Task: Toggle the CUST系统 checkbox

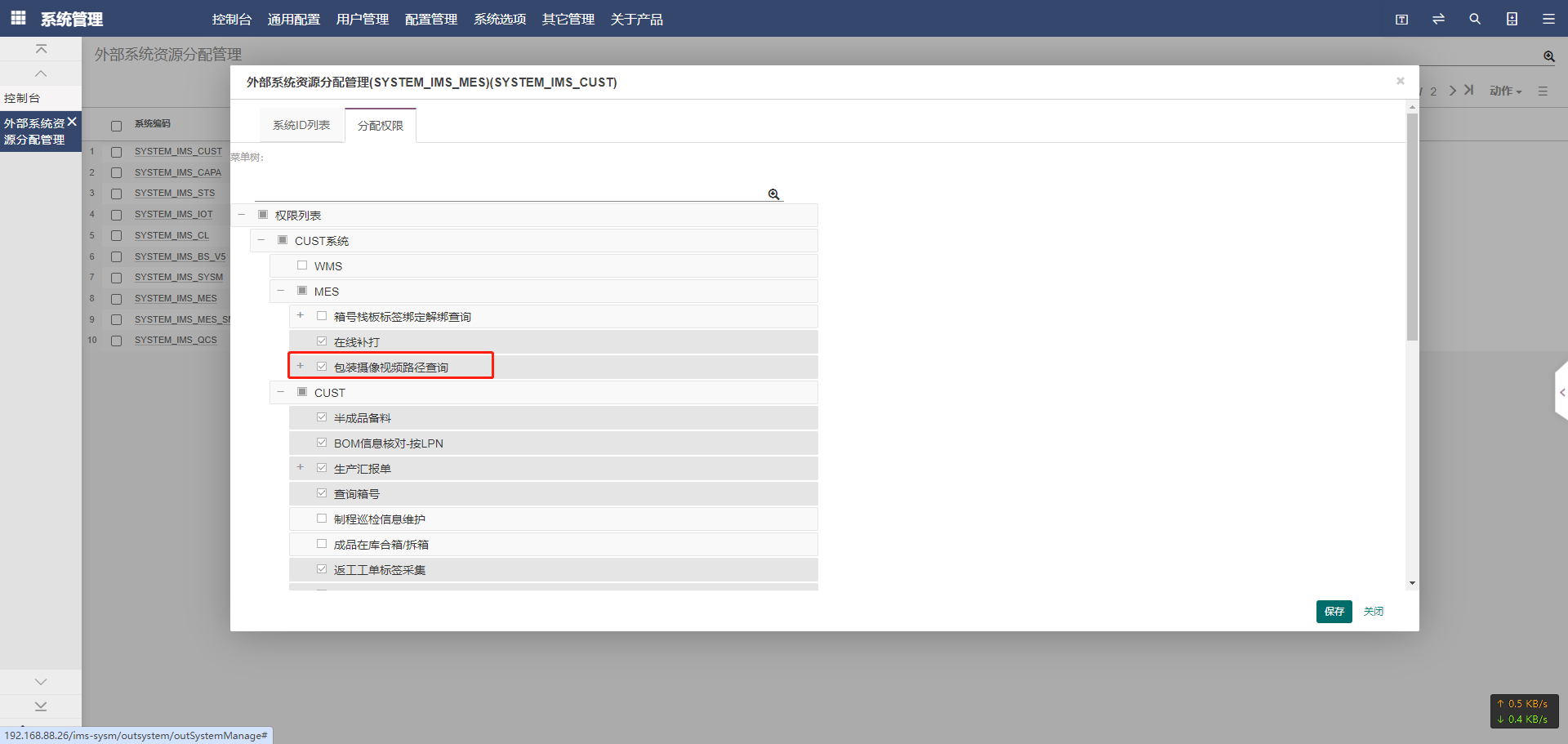Action: [283, 240]
